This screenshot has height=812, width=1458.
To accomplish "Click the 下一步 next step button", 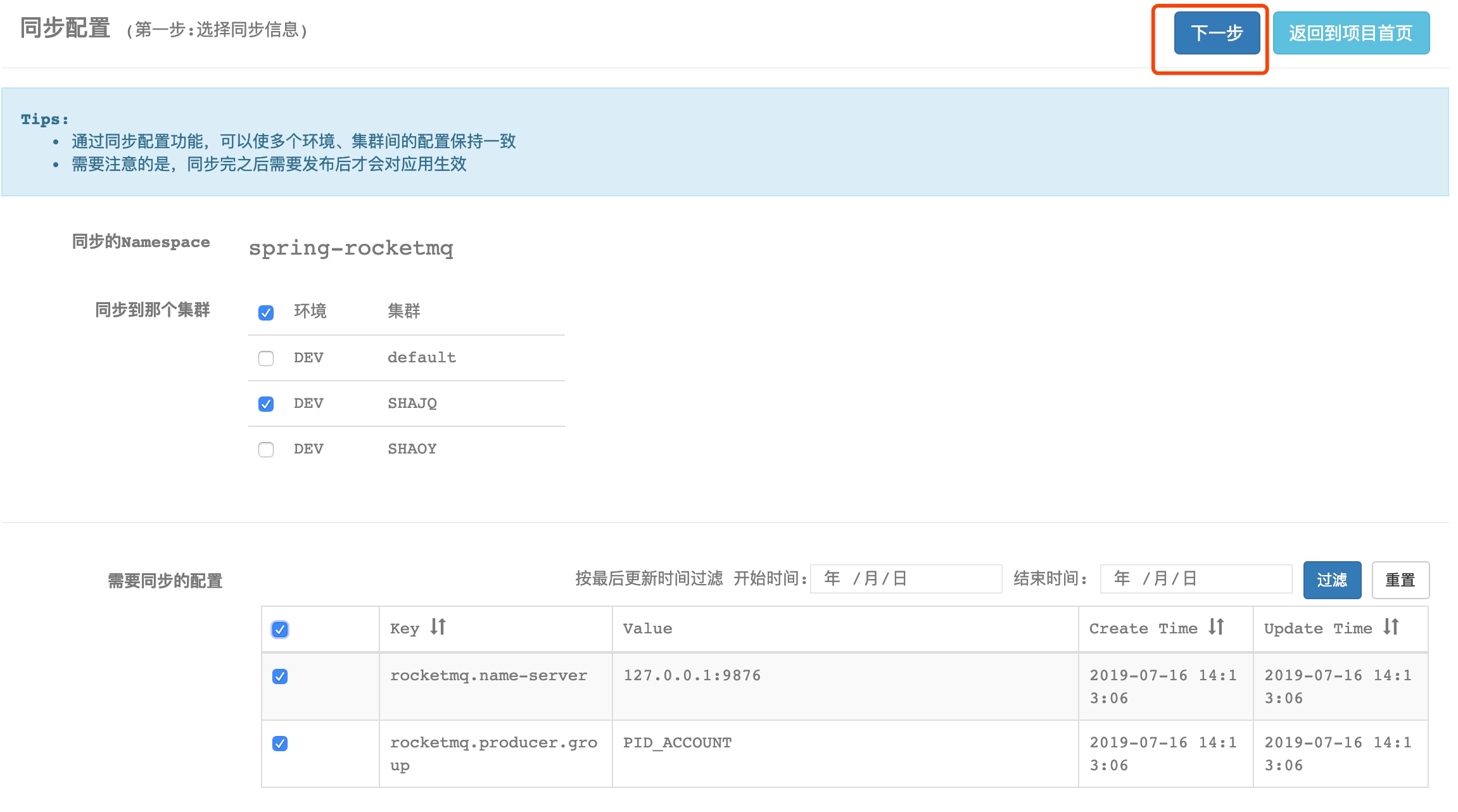I will click(x=1217, y=33).
